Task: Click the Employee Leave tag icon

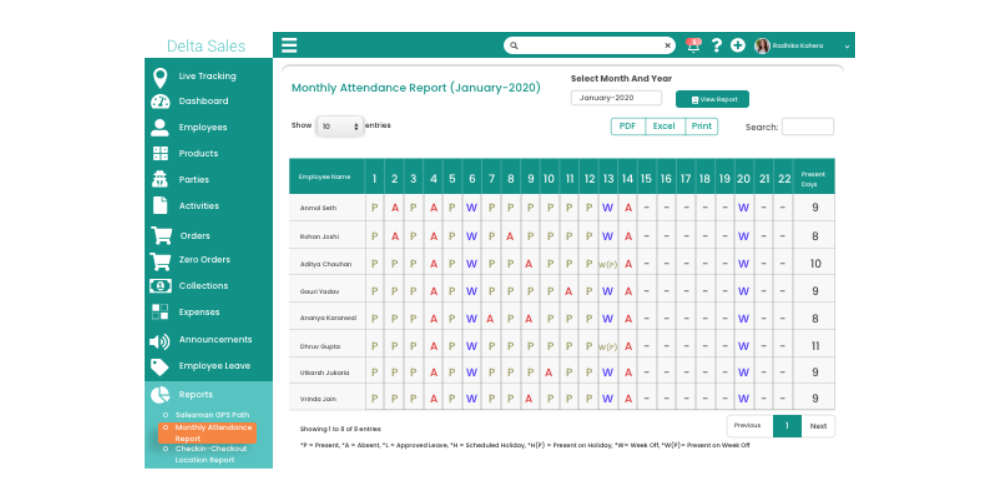Action: pos(159,367)
